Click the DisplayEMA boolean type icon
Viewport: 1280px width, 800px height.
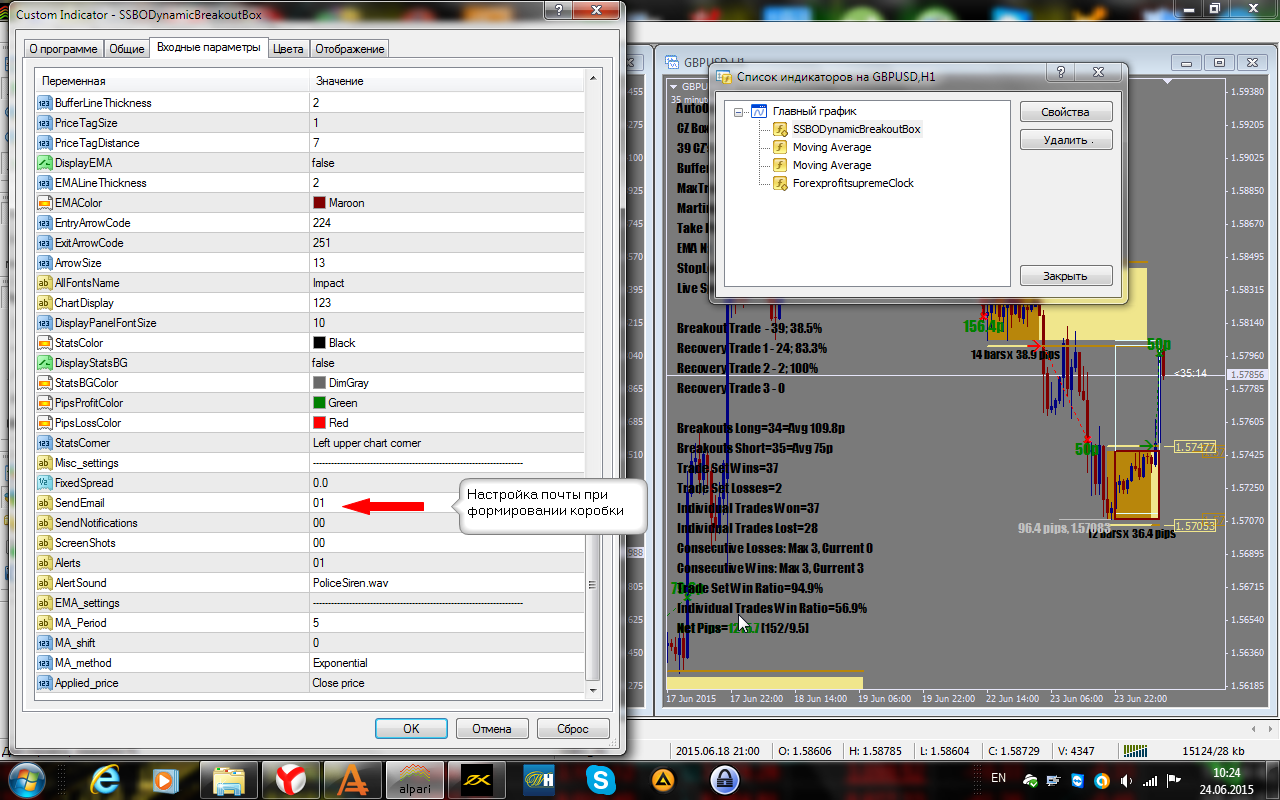click(44, 163)
